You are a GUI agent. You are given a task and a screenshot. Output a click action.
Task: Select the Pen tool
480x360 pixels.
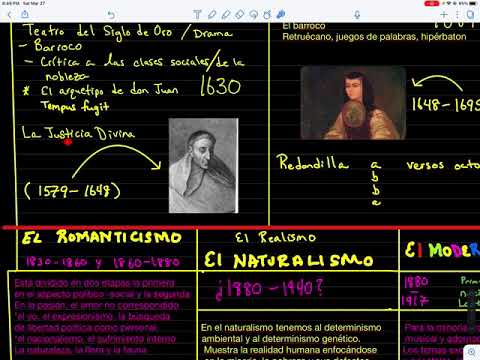(212, 15)
